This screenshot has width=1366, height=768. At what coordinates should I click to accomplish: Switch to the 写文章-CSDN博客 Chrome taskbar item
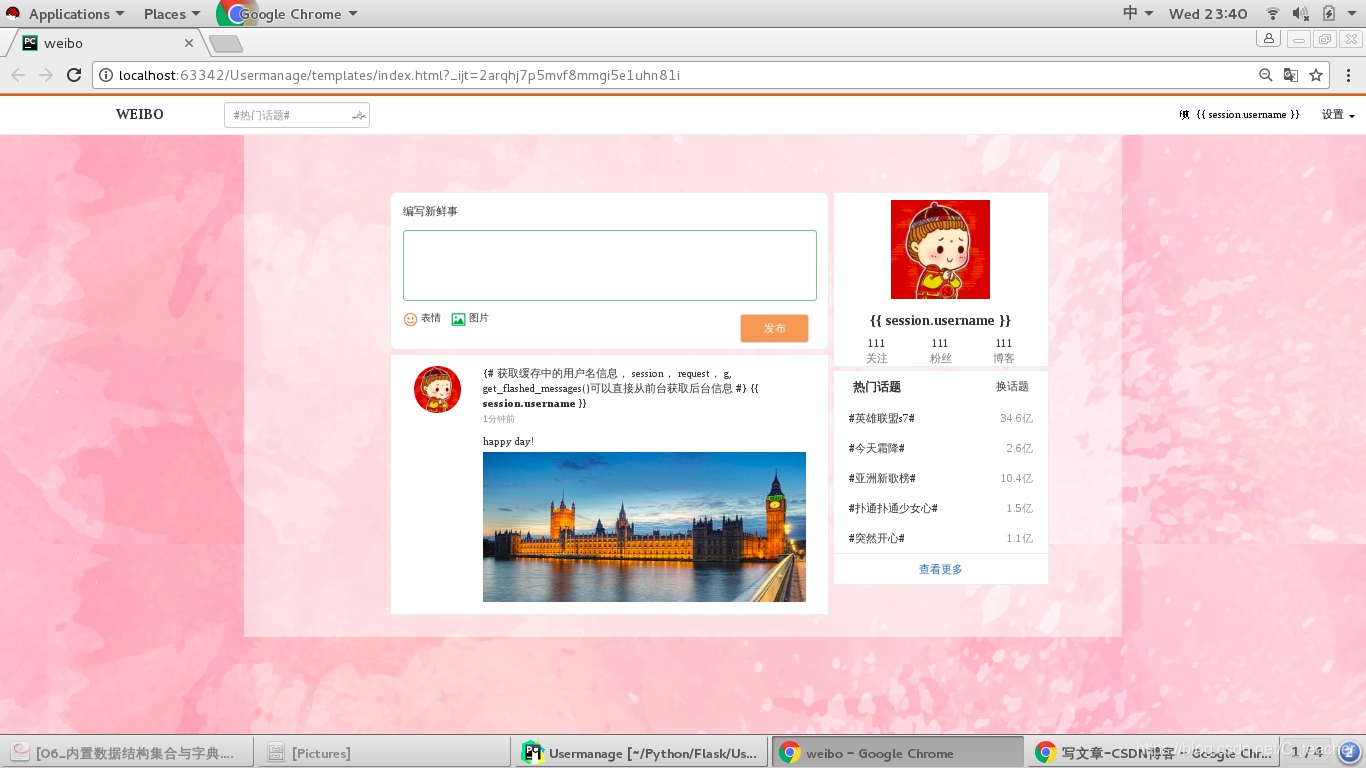pos(1153,753)
